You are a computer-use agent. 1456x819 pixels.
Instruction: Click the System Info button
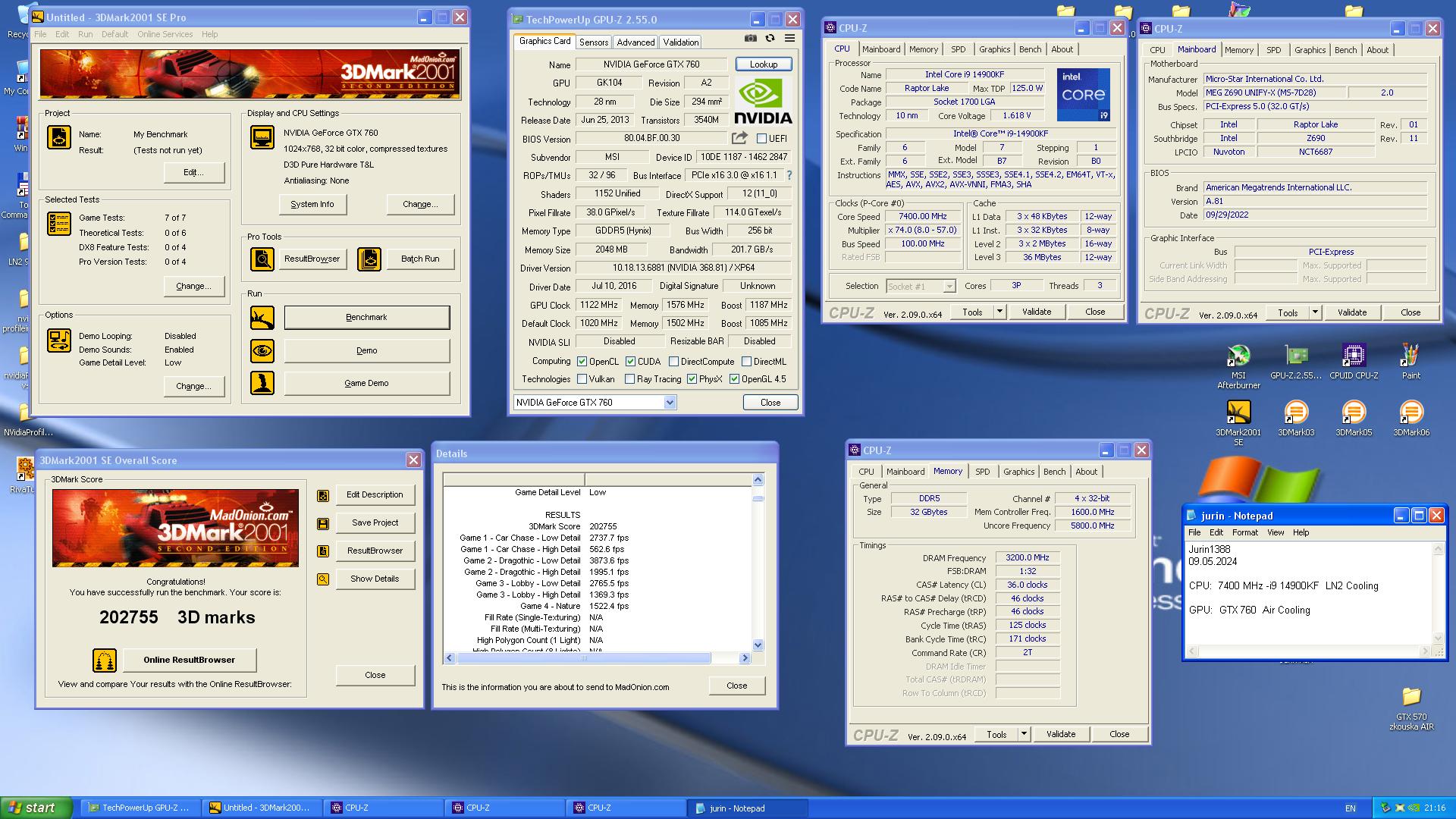click(312, 204)
